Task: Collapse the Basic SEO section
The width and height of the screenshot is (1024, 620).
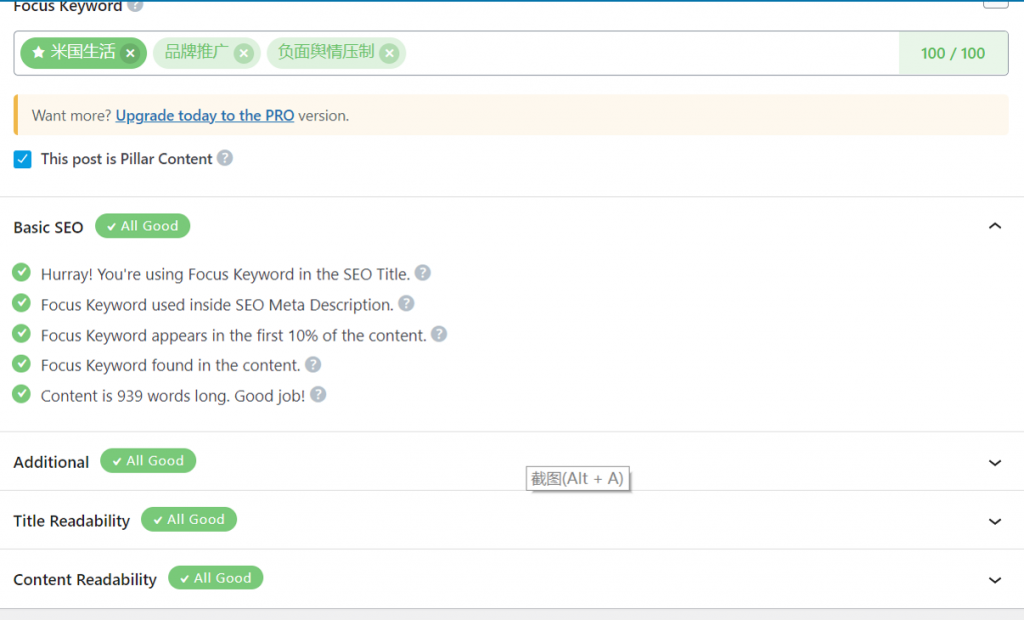Action: [x=995, y=226]
